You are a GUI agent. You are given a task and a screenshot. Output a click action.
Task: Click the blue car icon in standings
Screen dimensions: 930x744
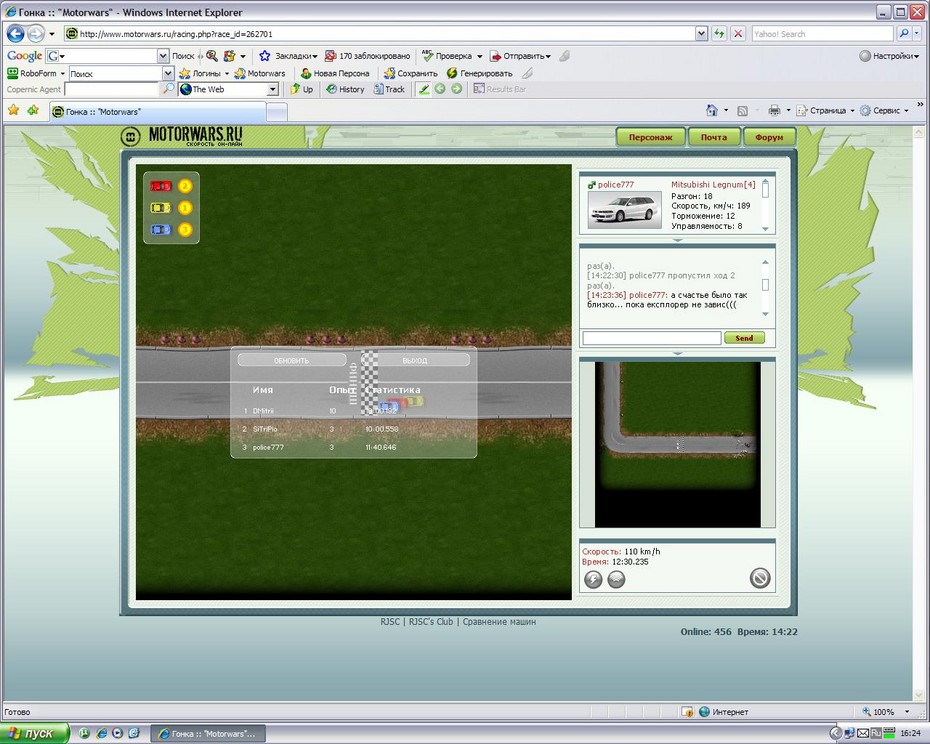click(160, 230)
